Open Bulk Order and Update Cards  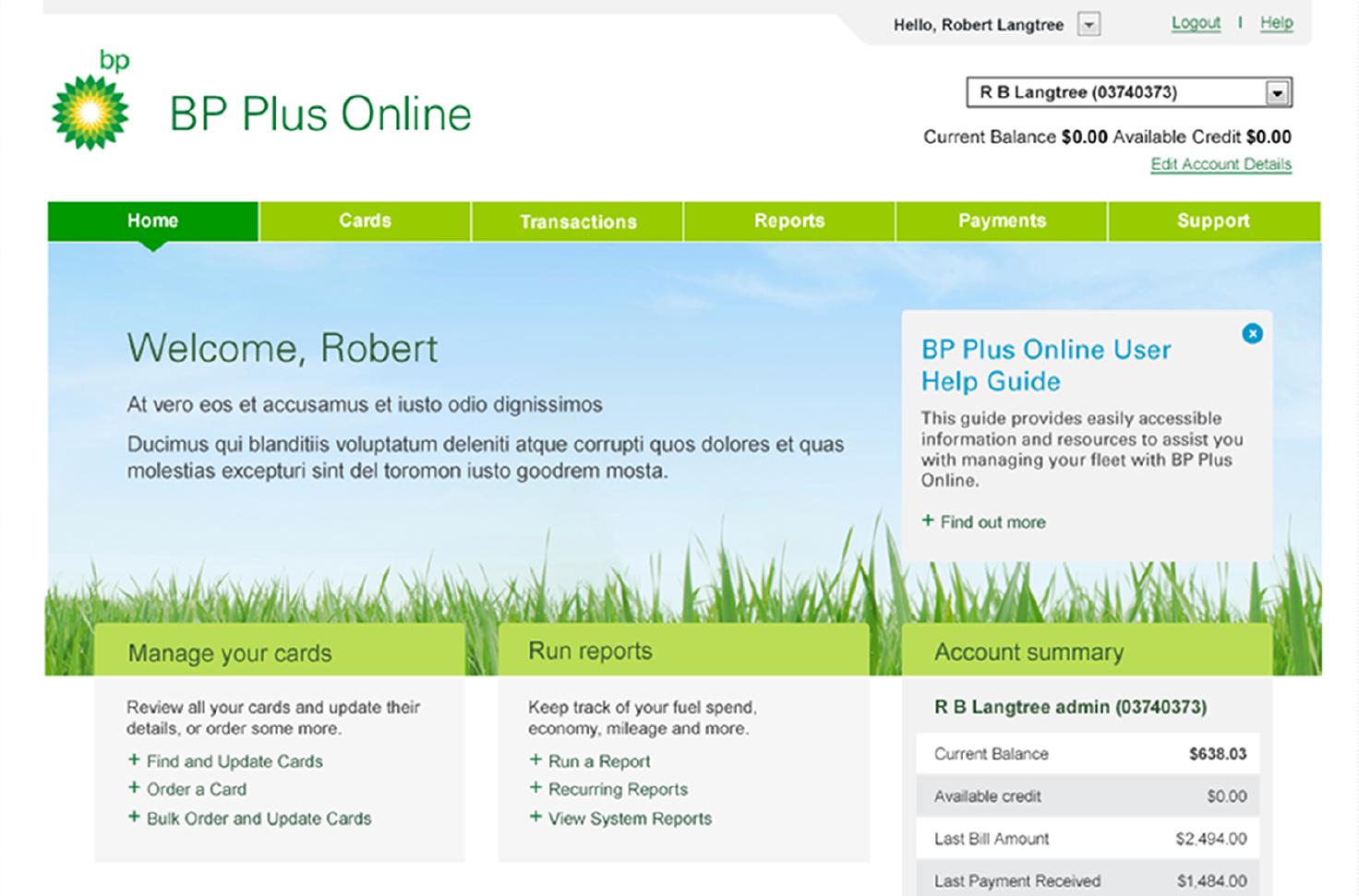[x=249, y=818]
